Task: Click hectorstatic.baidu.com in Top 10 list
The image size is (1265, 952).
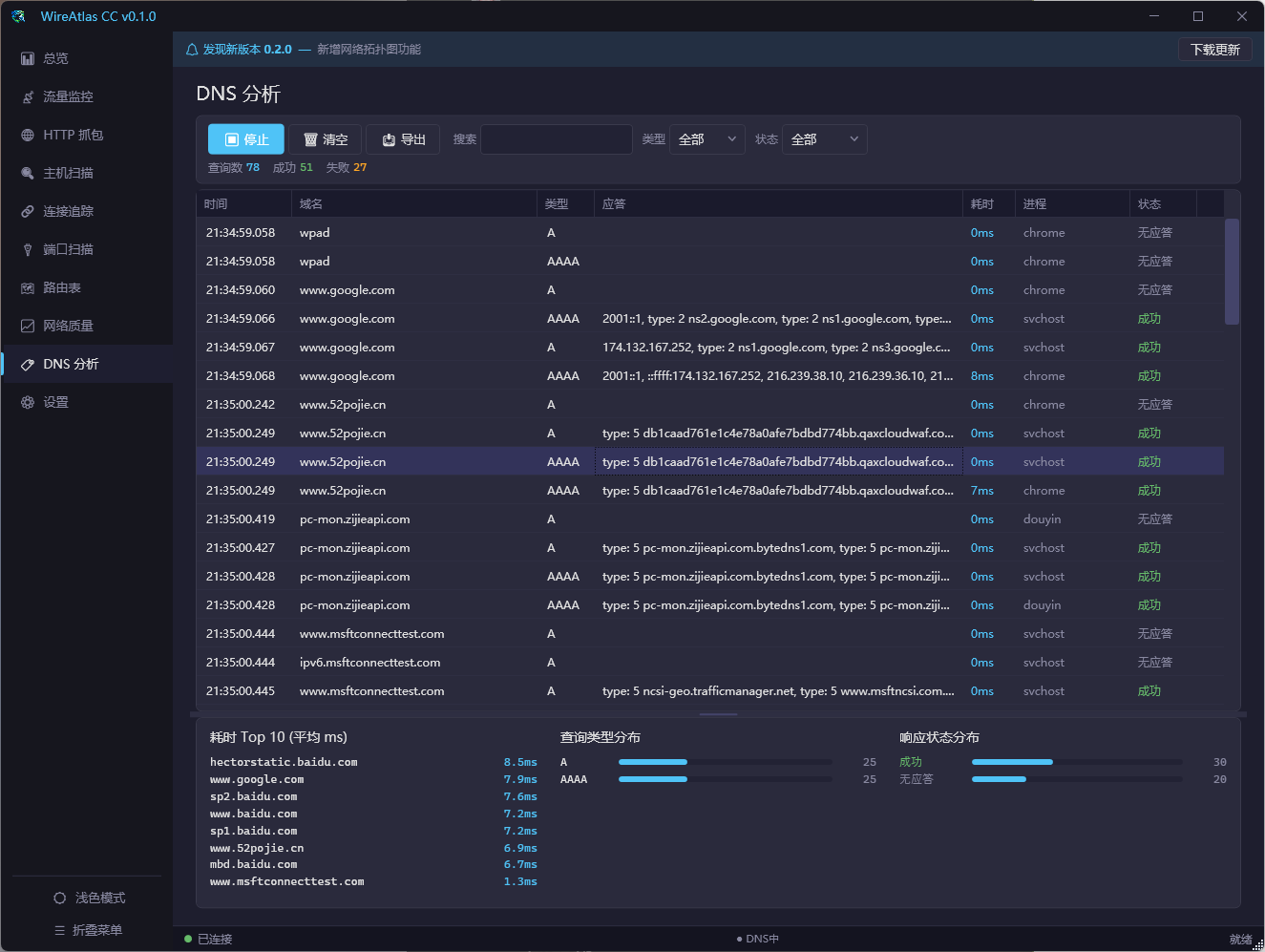Action: tap(284, 762)
